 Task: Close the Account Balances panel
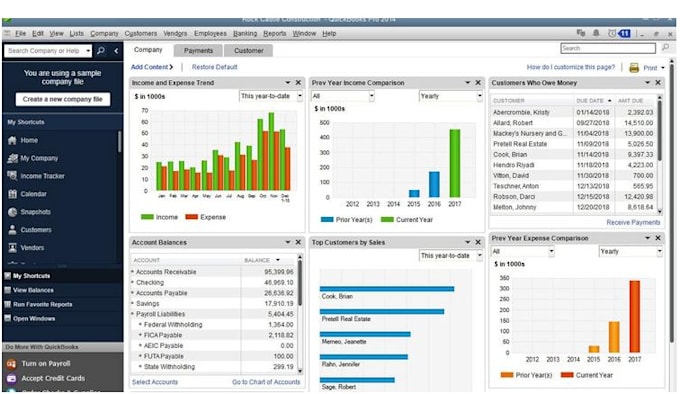[x=298, y=242]
